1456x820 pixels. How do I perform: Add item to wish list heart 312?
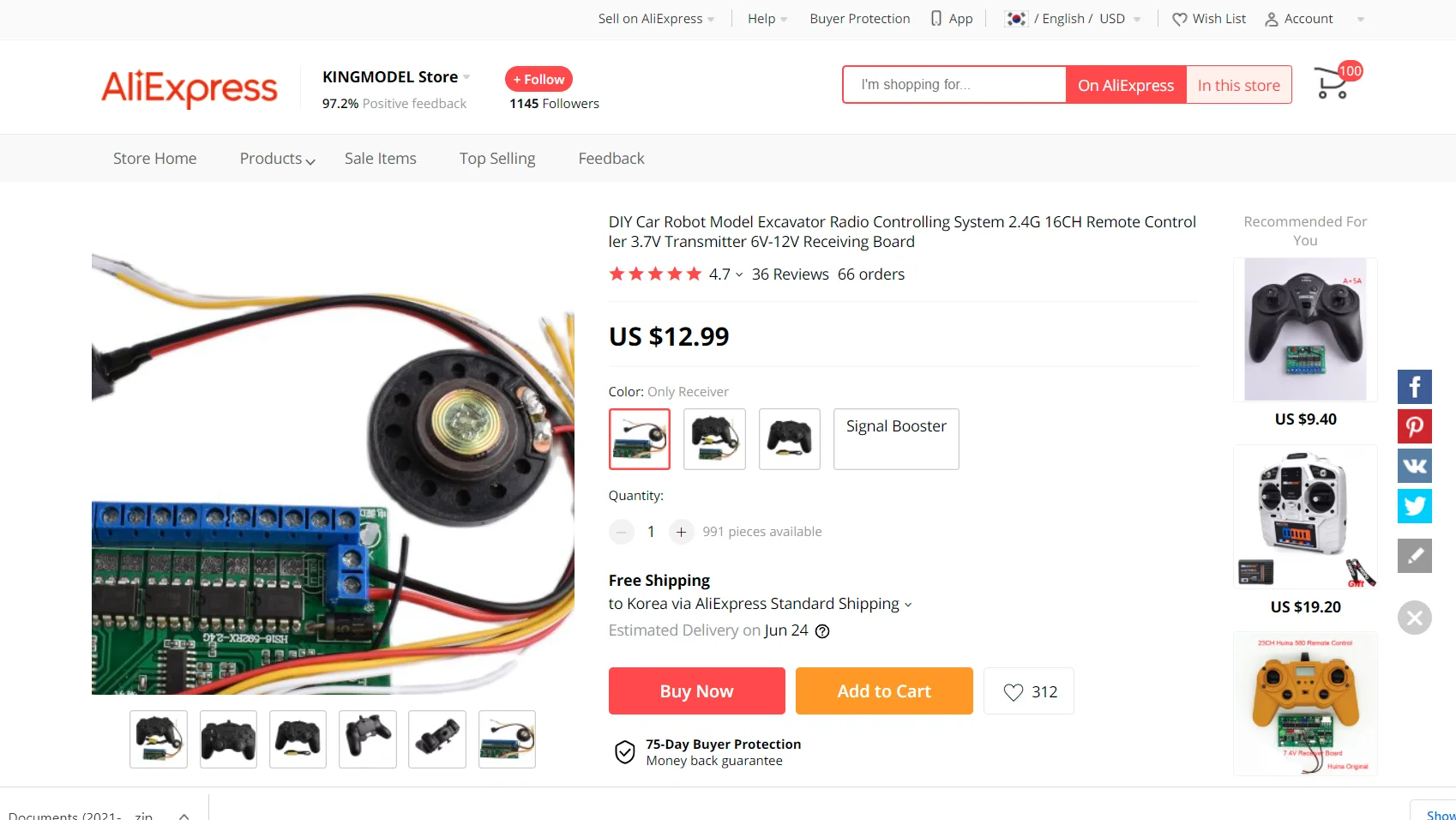[x=1029, y=691]
